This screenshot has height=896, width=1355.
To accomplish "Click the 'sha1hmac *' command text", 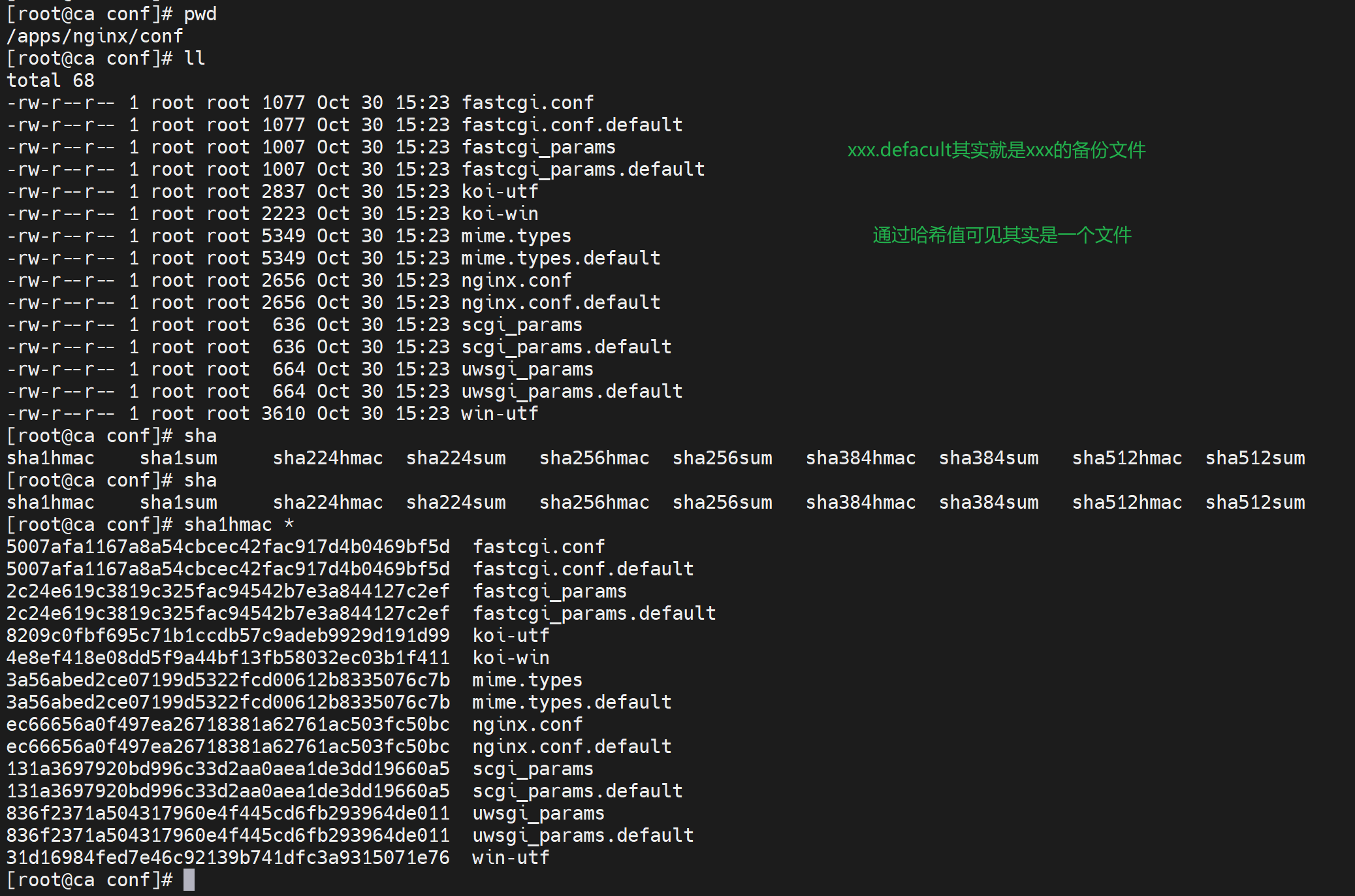I will 239,524.
